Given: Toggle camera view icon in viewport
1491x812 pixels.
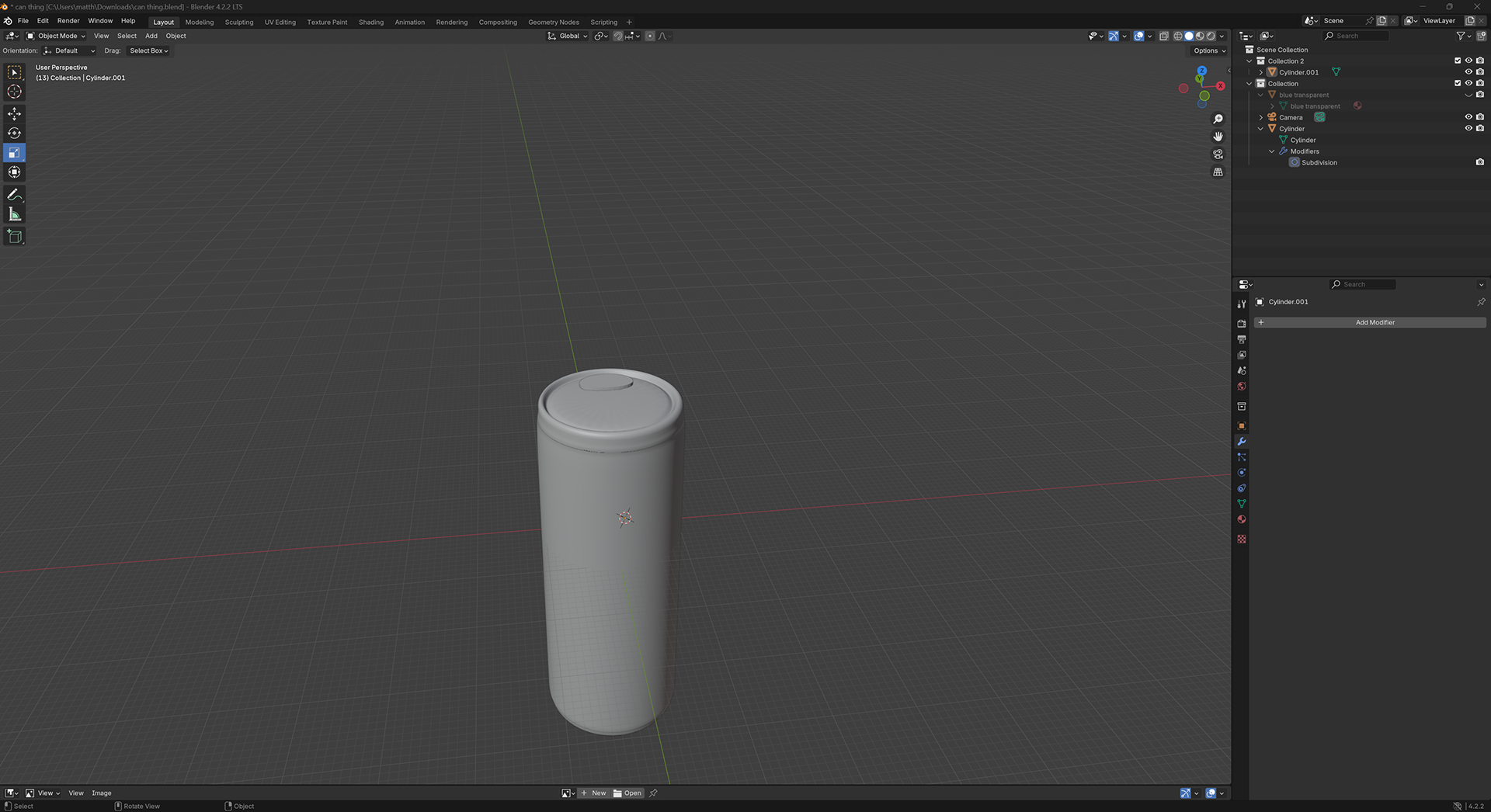Looking at the screenshot, I should 1218,154.
